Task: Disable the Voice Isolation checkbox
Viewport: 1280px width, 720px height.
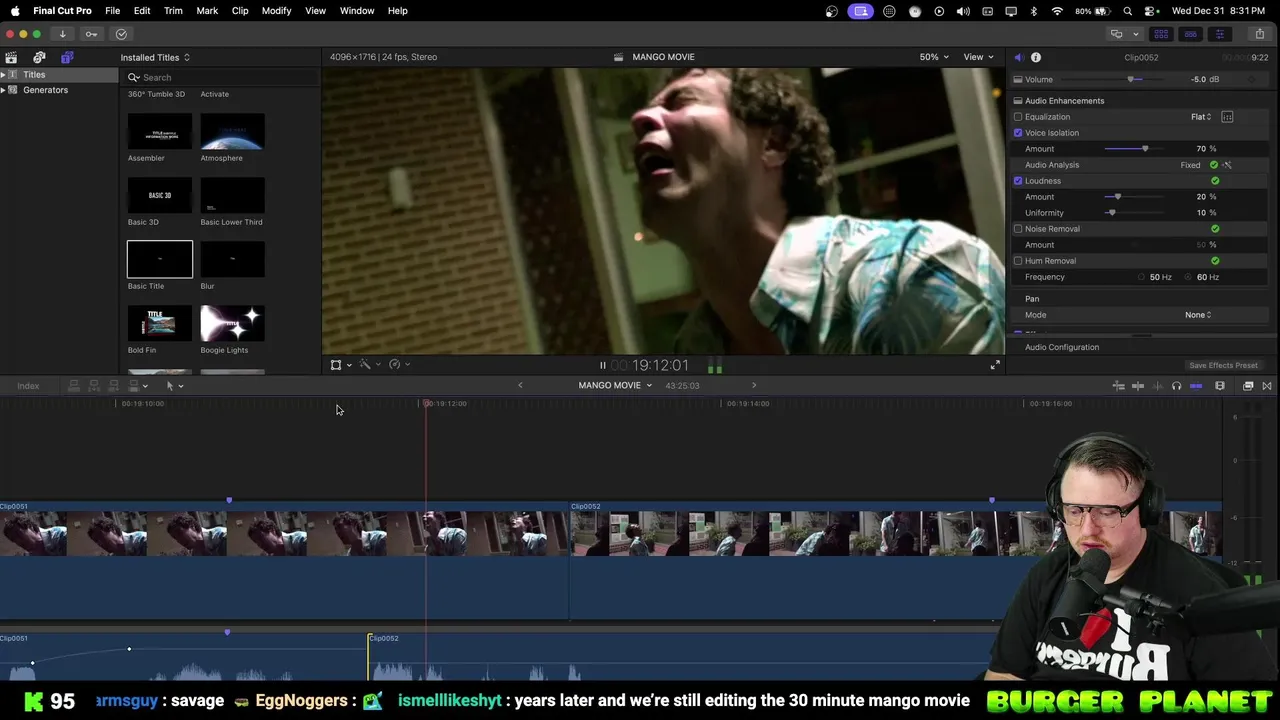Action: point(1018,133)
